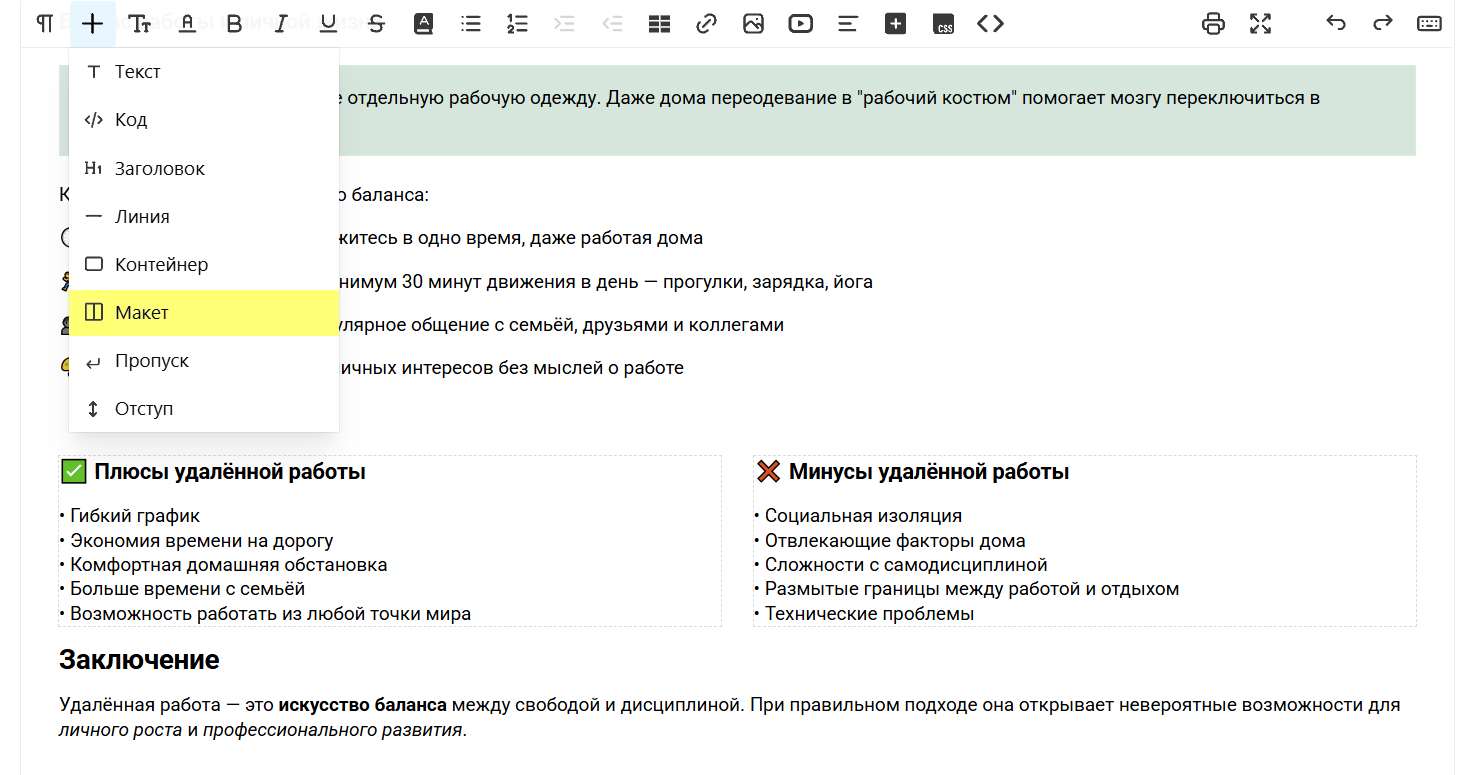This screenshot has width=1475, height=775.
Task: Click the line about общение с семьёй
Action: tap(562, 325)
